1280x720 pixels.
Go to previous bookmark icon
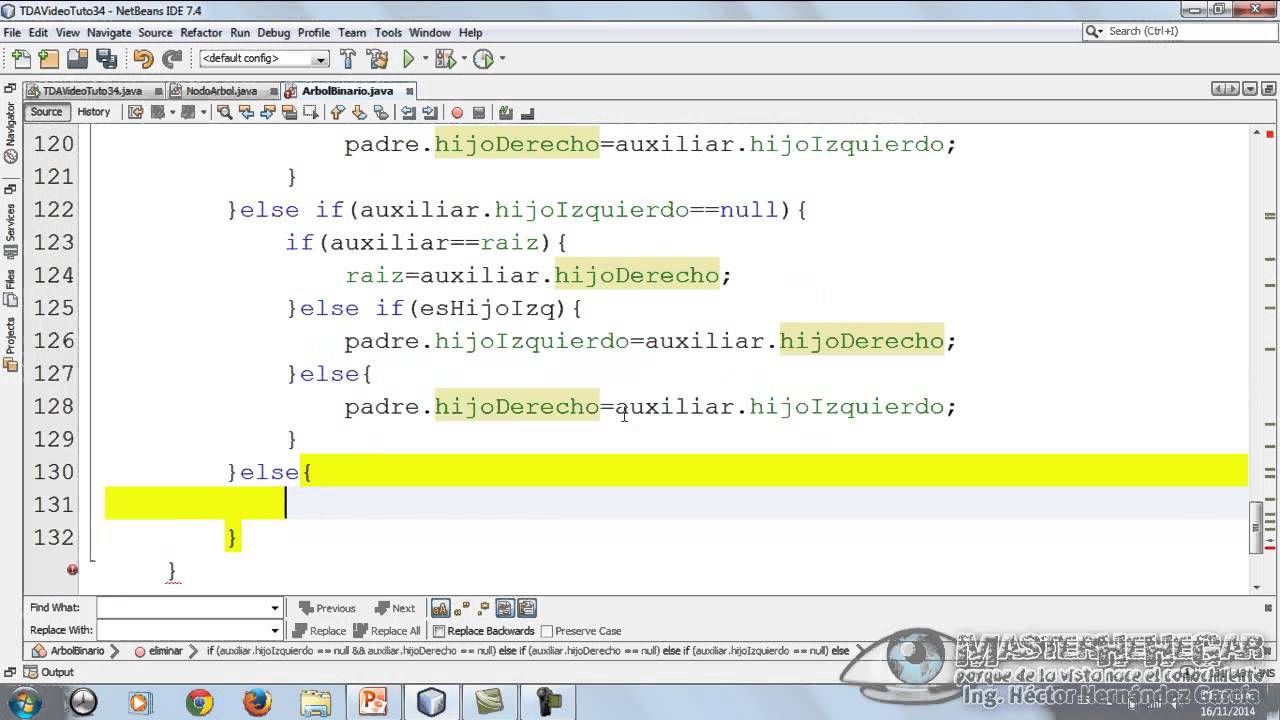coord(337,112)
